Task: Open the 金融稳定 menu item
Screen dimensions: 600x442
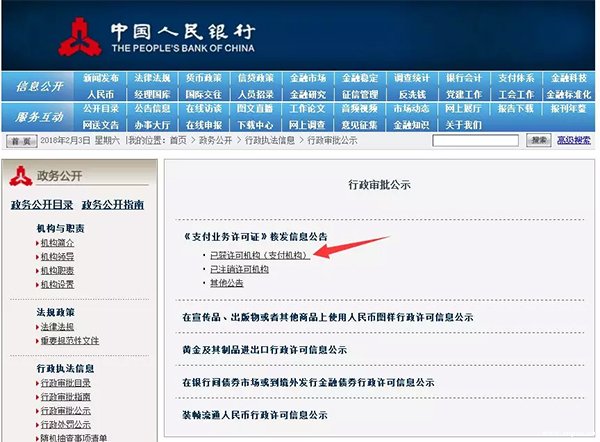Action: click(x=360, y=78)
